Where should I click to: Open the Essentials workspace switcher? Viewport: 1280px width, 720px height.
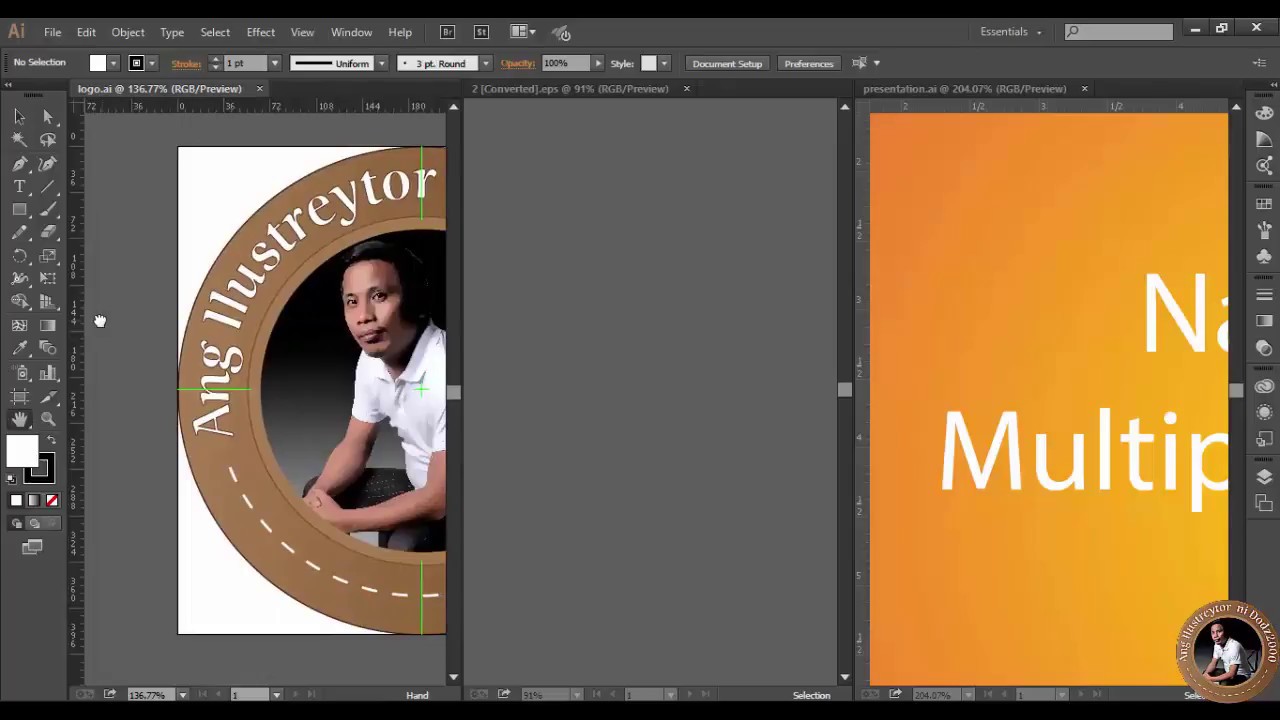point(1011,32)
